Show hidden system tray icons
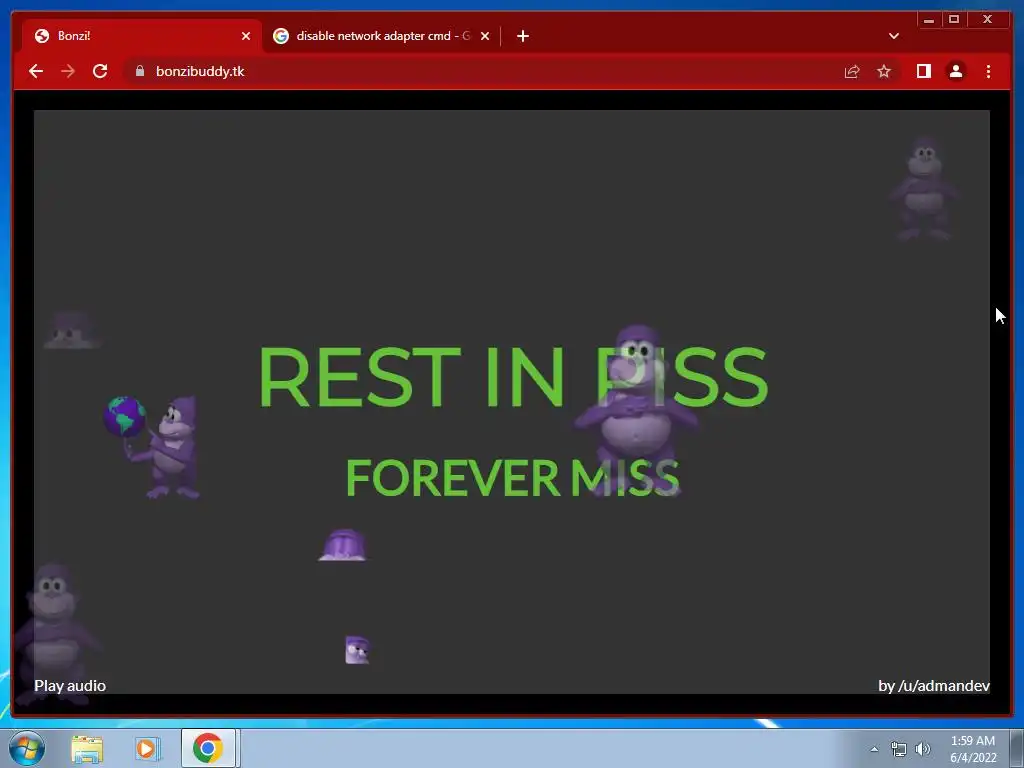 (874, 749)
